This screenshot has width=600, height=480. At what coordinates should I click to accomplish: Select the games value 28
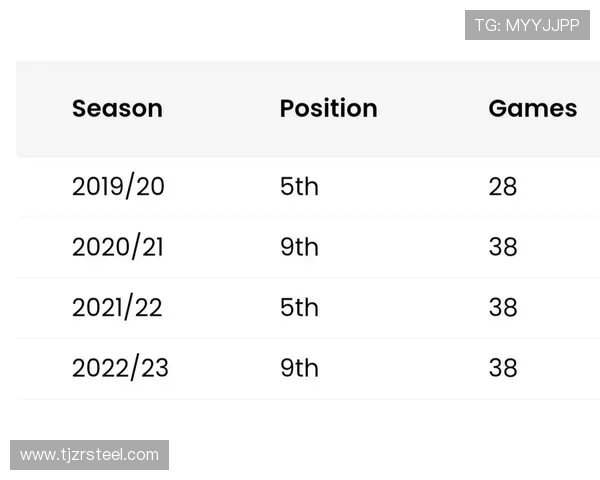coord(503,186)
